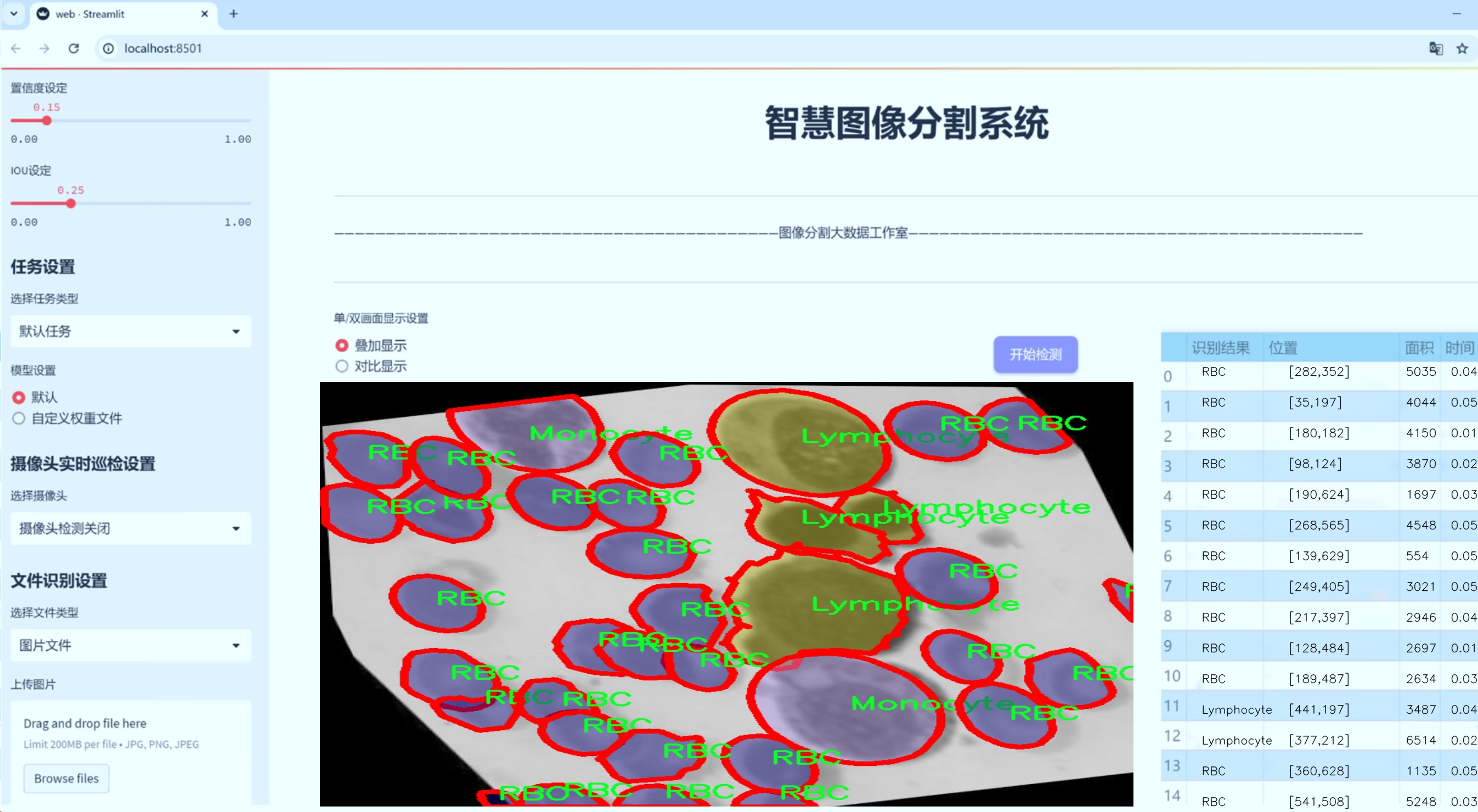Click the drag and drop upload area
The height and width of the screenshot is (812, 1478).
tap(131, 751)
